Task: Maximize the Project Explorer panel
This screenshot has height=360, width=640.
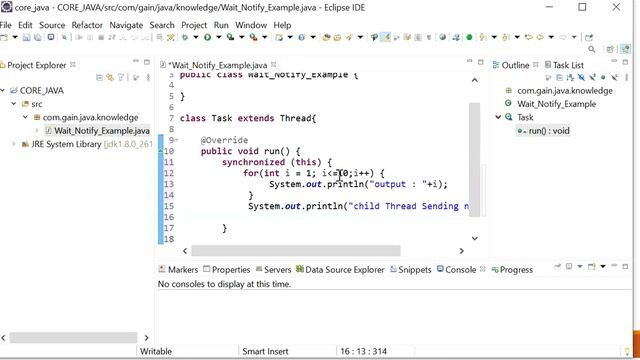Action: tap(147, 62)
